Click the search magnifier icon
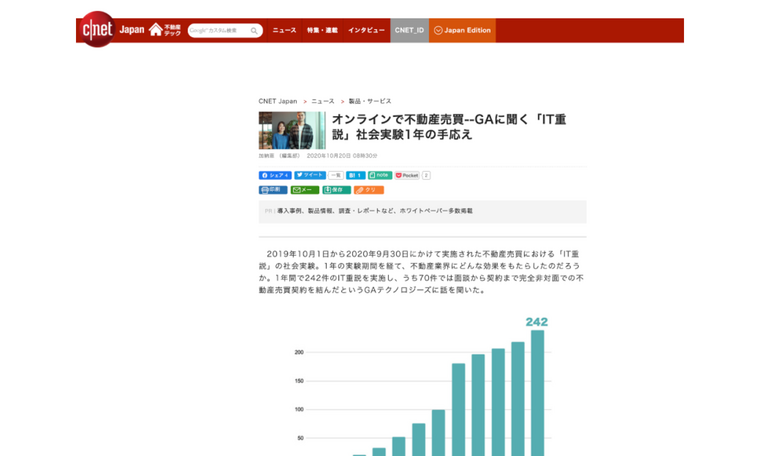 point(254,31)
